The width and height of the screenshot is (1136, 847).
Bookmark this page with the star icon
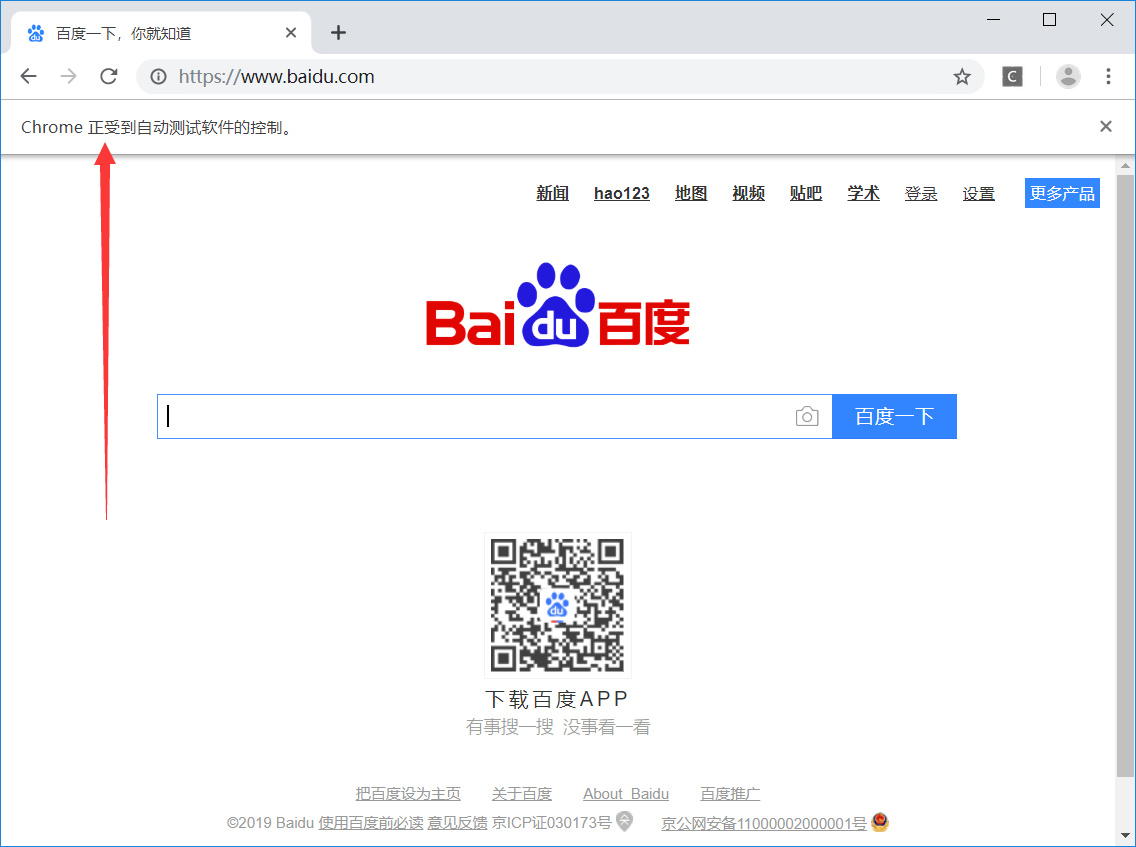pos(961,77)
